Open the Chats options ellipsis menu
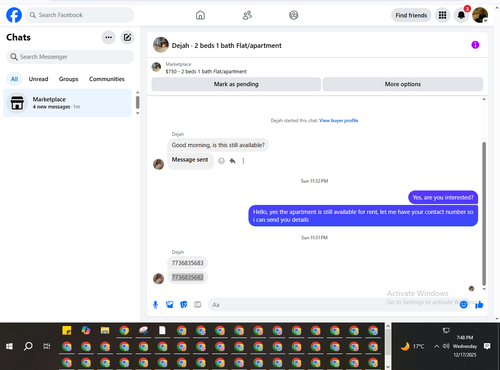 [108, 37]
